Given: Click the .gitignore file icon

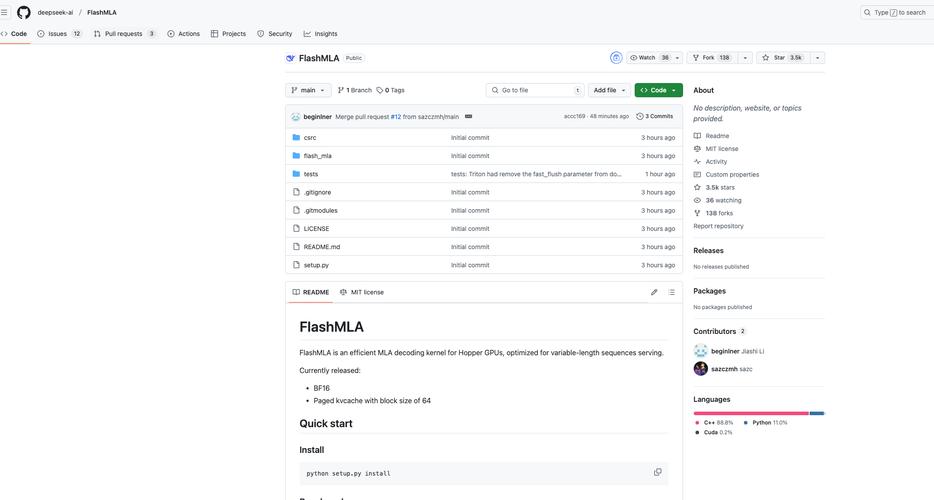Looking at the screenshot, I should 296,192.
